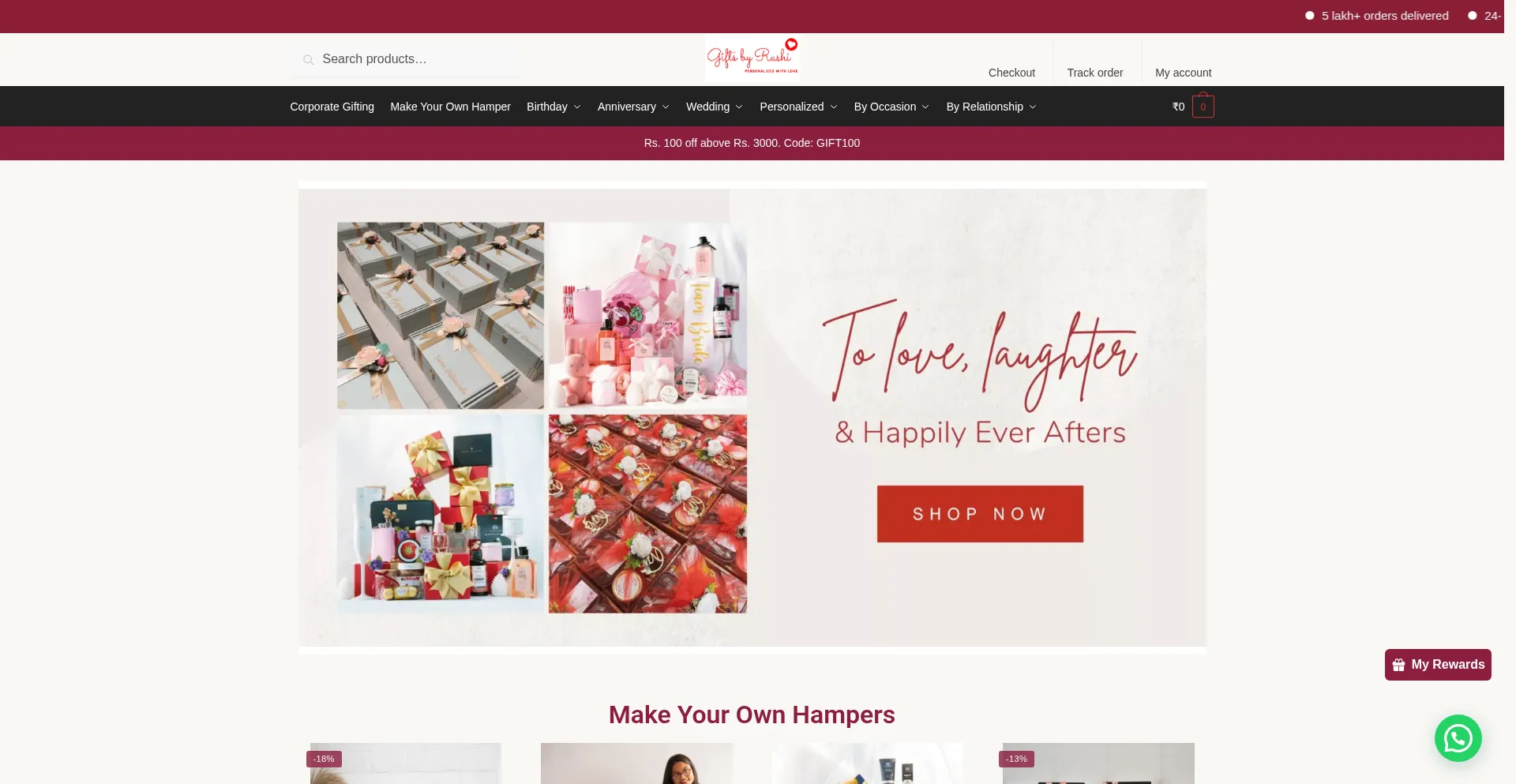
Task: Open the Corporate Gifting menu item
Action: 332,107
